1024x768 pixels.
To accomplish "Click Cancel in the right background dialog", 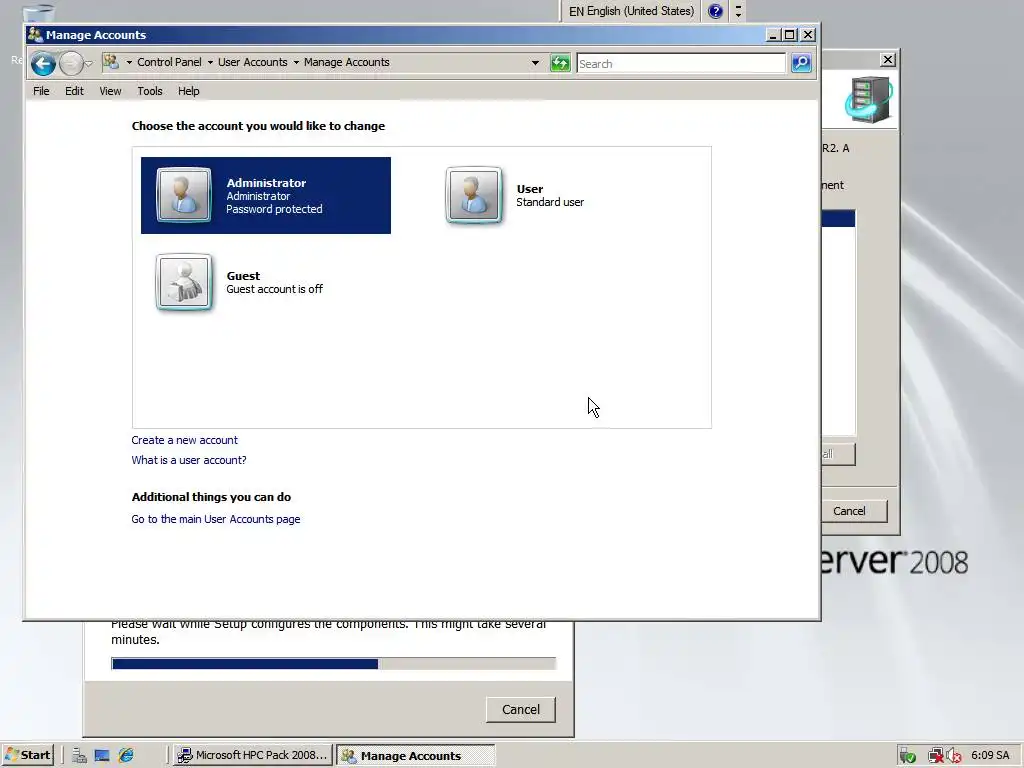I will 849,511.
